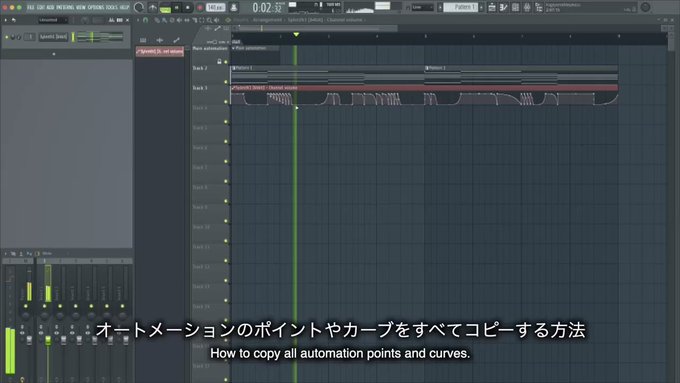Viewport: 680px width, 383px height.
Task: Open the EDIT menu
Action: (x=41, y=7)
